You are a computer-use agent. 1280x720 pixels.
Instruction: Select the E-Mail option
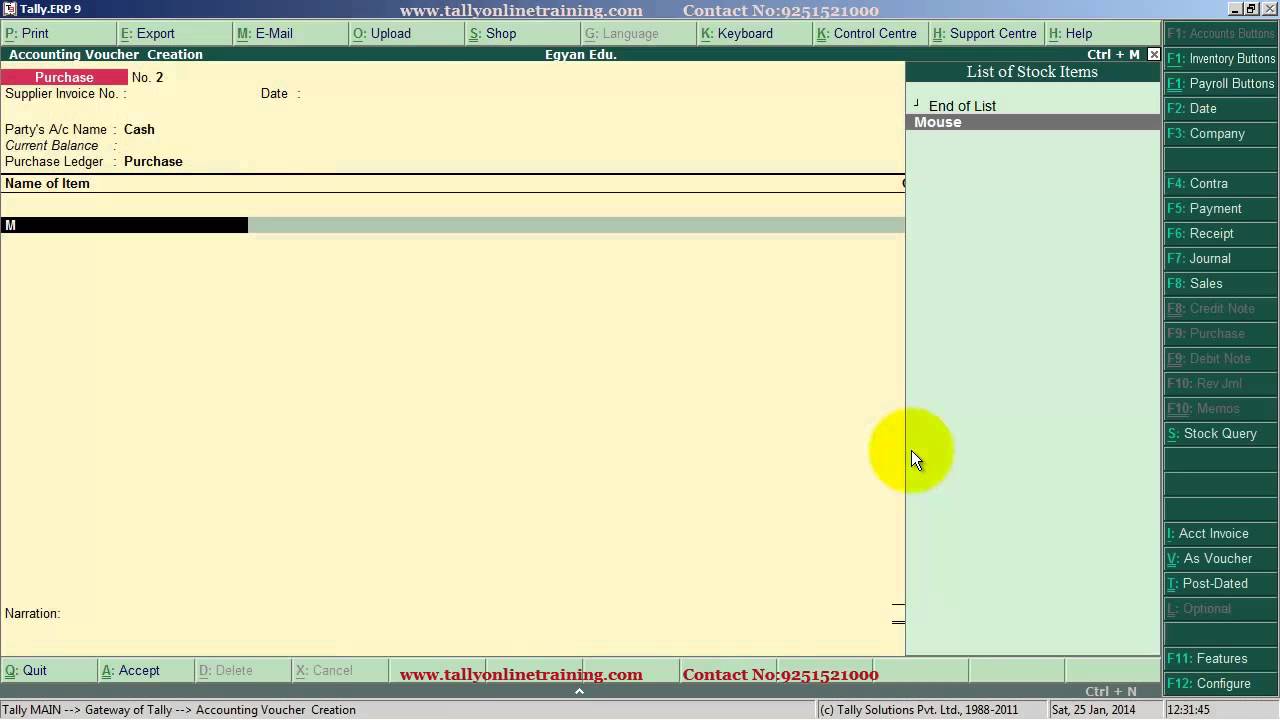pyautogui.click(x=290, y=33)
